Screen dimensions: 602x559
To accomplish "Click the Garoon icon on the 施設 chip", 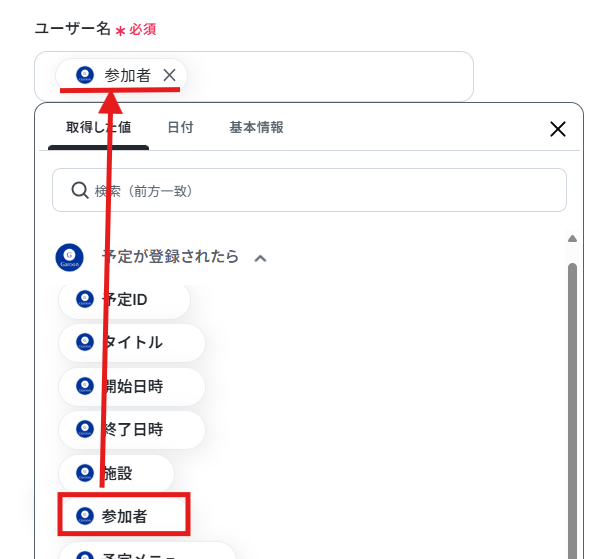I will click(x=85, y=473).
